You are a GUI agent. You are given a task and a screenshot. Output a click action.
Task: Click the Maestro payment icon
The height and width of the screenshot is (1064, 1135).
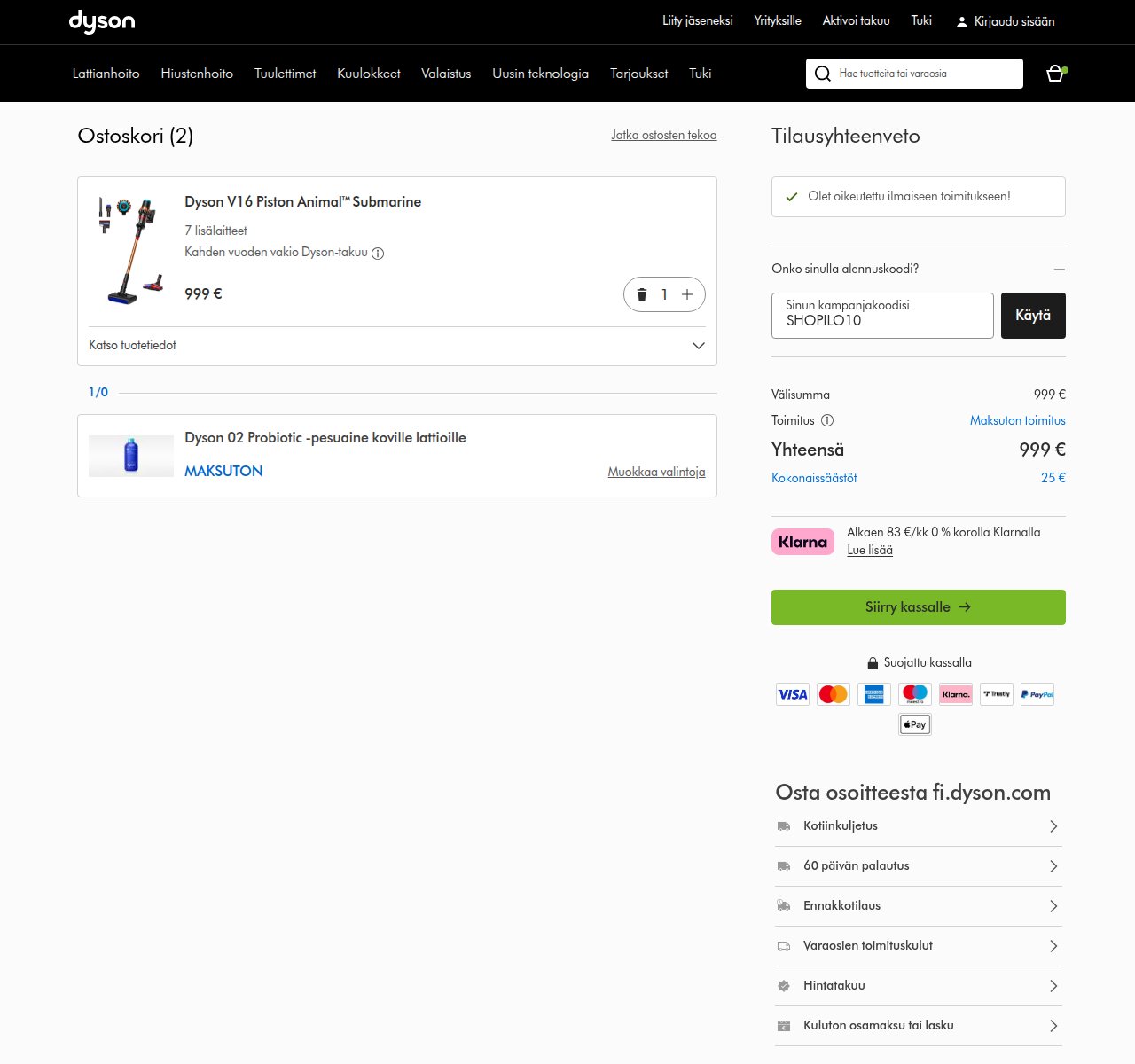click(915, 694)
